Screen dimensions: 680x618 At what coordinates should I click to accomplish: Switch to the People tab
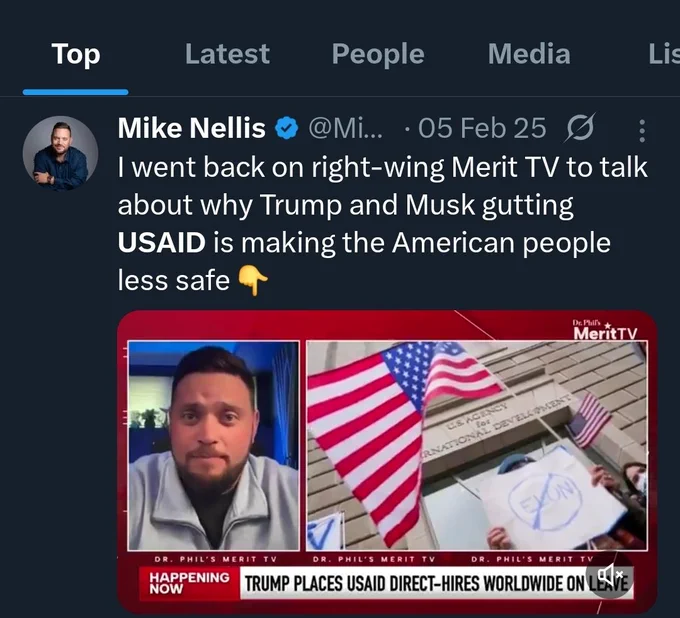pyautogui.click(x=378, y=54)
